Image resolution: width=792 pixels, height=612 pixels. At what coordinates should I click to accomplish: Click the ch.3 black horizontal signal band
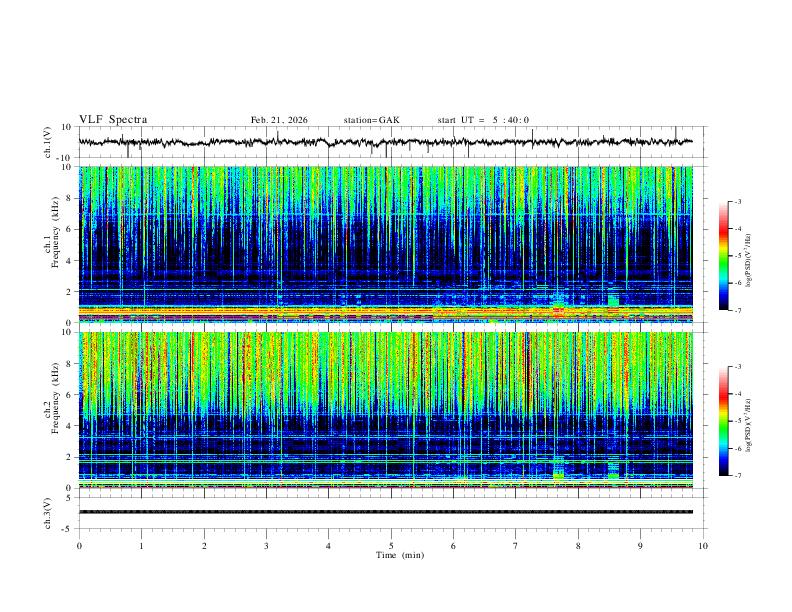(x=385, y=512)
